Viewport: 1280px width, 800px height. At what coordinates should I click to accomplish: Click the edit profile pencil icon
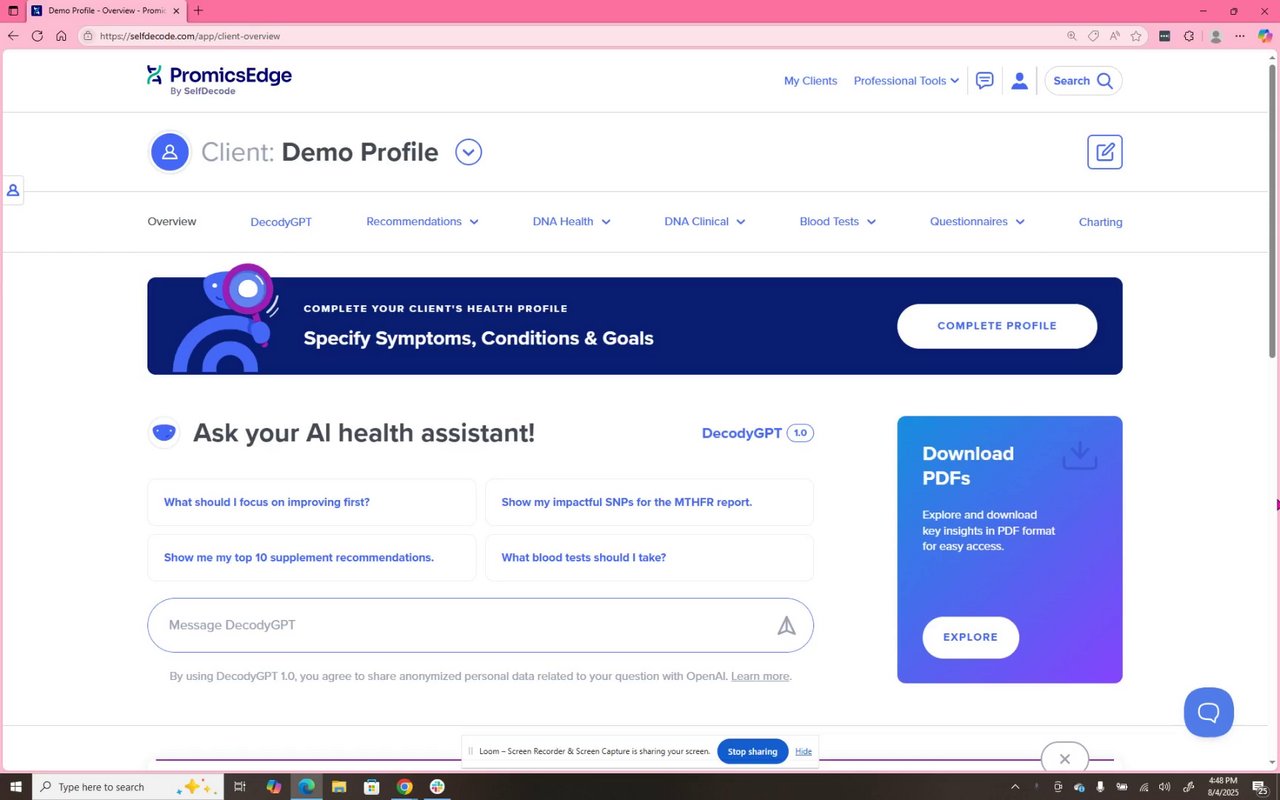[1105, 152]
